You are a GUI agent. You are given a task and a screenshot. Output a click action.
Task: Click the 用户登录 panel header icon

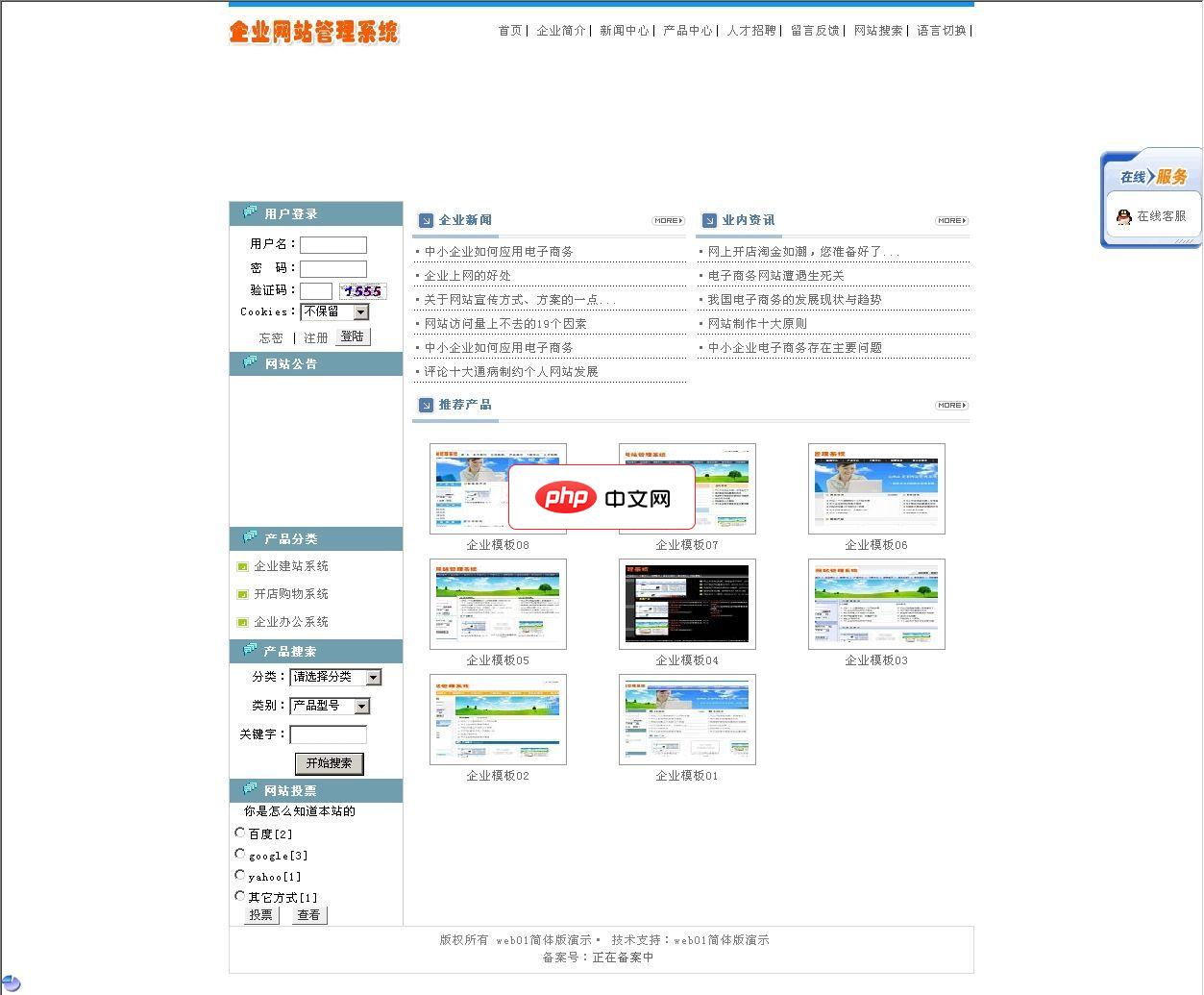[249, 213]
